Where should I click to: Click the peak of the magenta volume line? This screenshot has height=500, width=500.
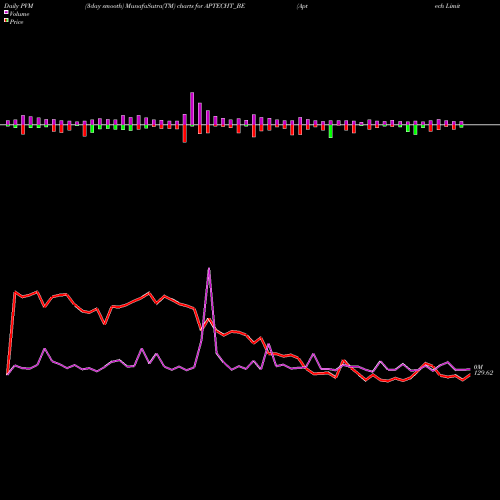click(209, 268)
